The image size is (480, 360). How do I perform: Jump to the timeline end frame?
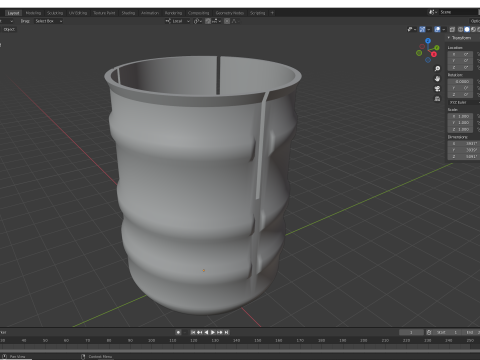tap(226, 332)
